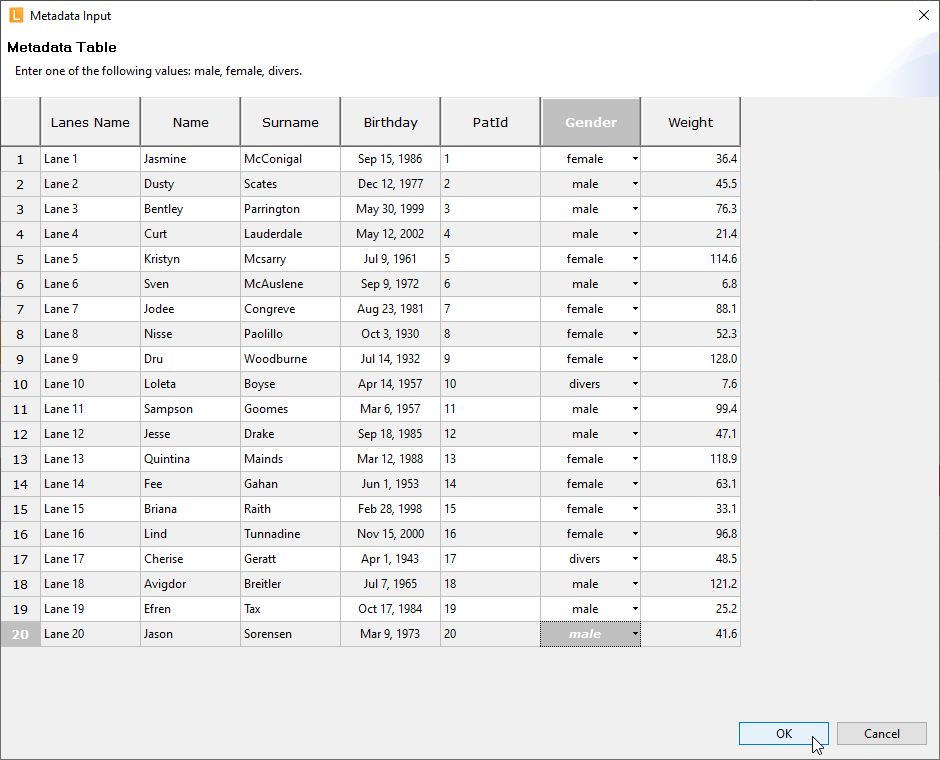This screenshot has width=940, height=760.
Task: Close the Metadata Input dialog
Action: point(922,15)
